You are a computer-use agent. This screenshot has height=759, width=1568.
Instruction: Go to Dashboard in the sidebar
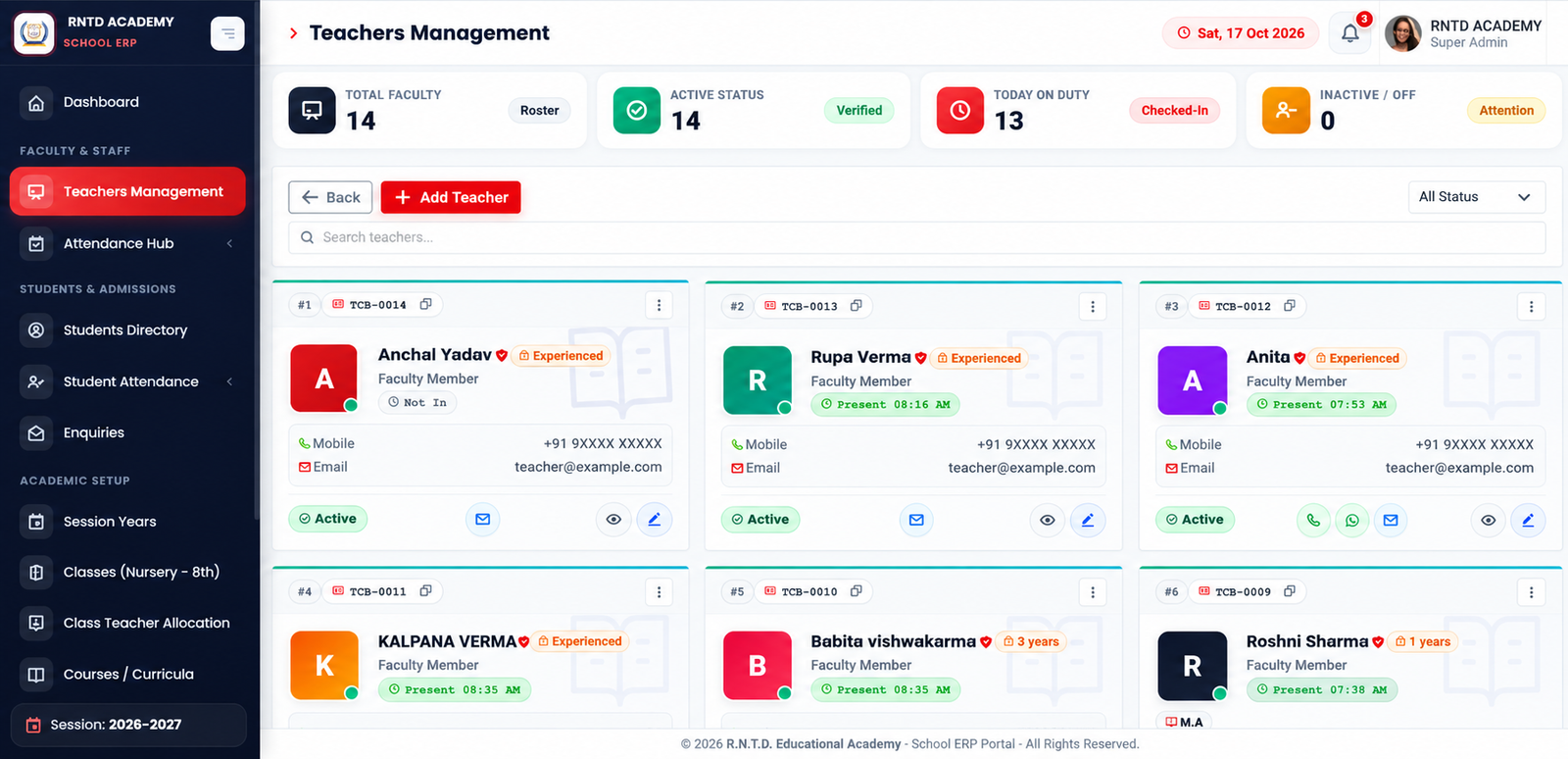[127, 102]
